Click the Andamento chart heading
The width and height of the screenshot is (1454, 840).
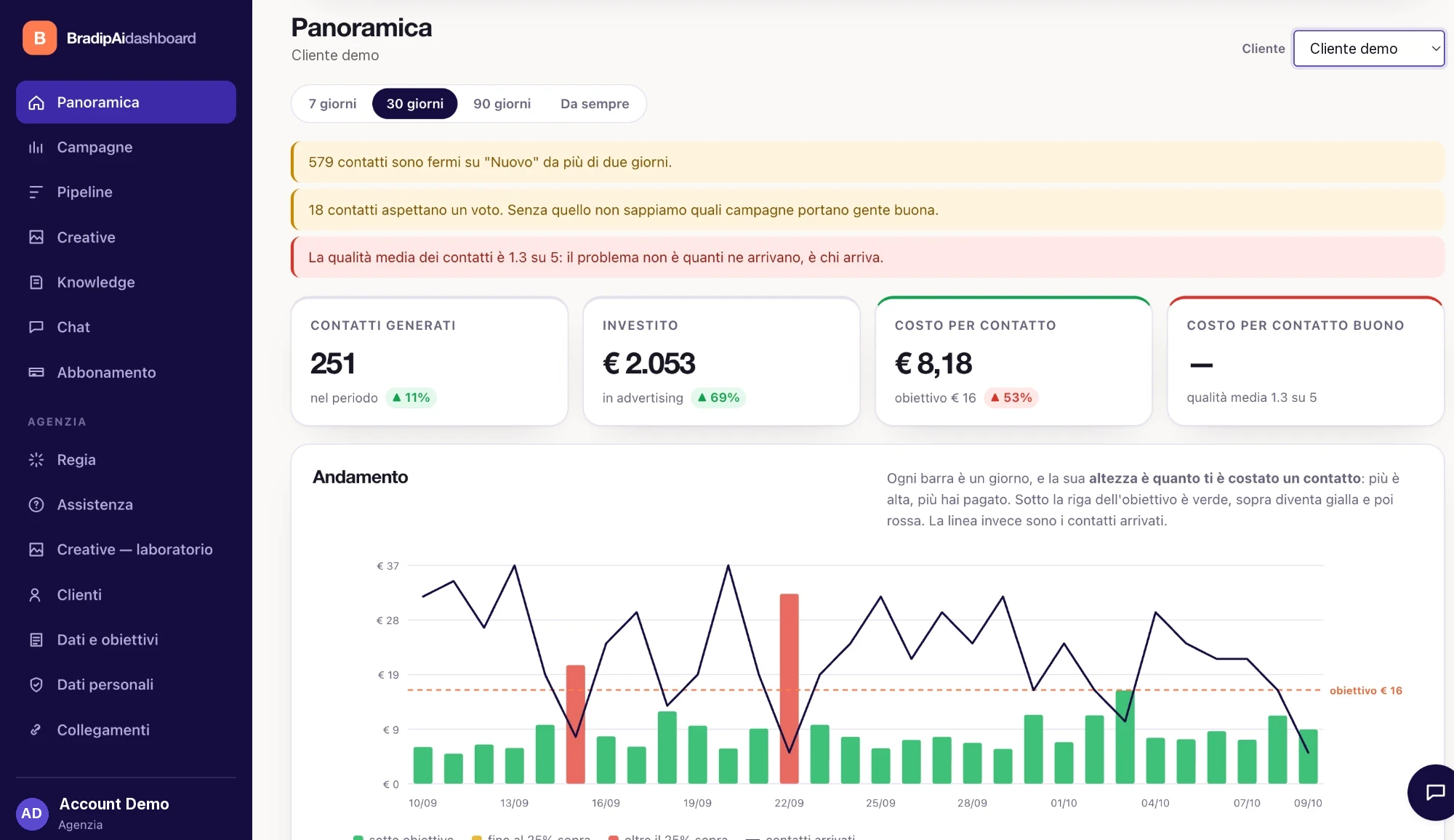click(x=360, y=477)
